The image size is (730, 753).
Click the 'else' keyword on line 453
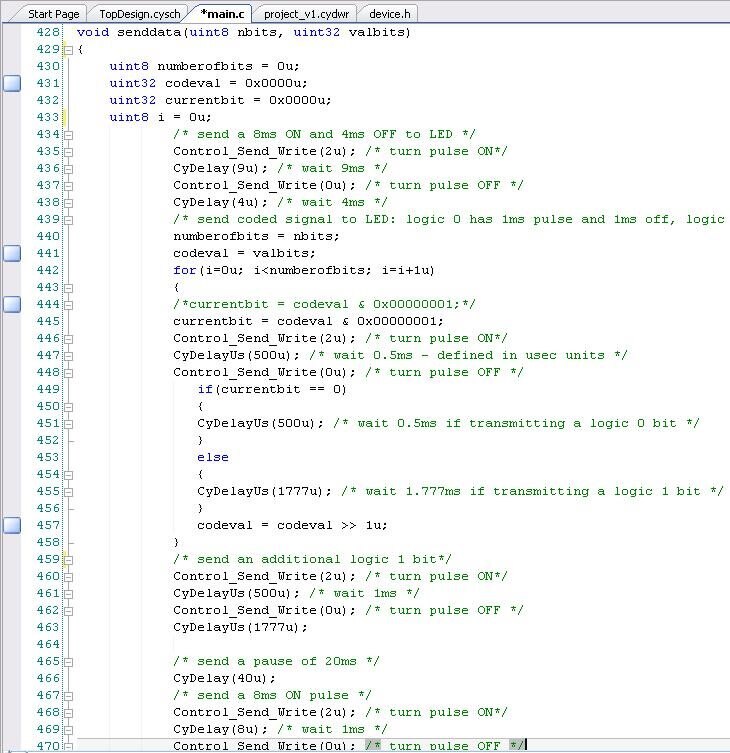[x=213, y=457]
